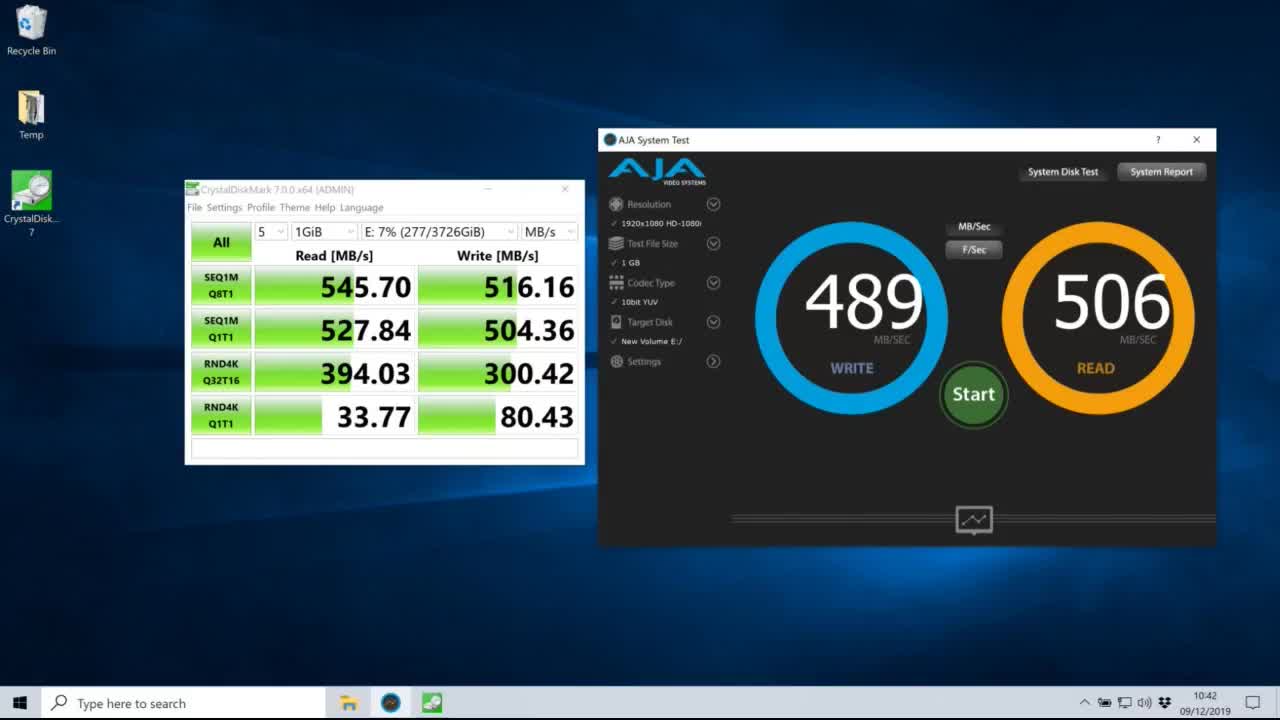Click the 1 GB file size value
The image size is (1280, 720).
point(630,263)
